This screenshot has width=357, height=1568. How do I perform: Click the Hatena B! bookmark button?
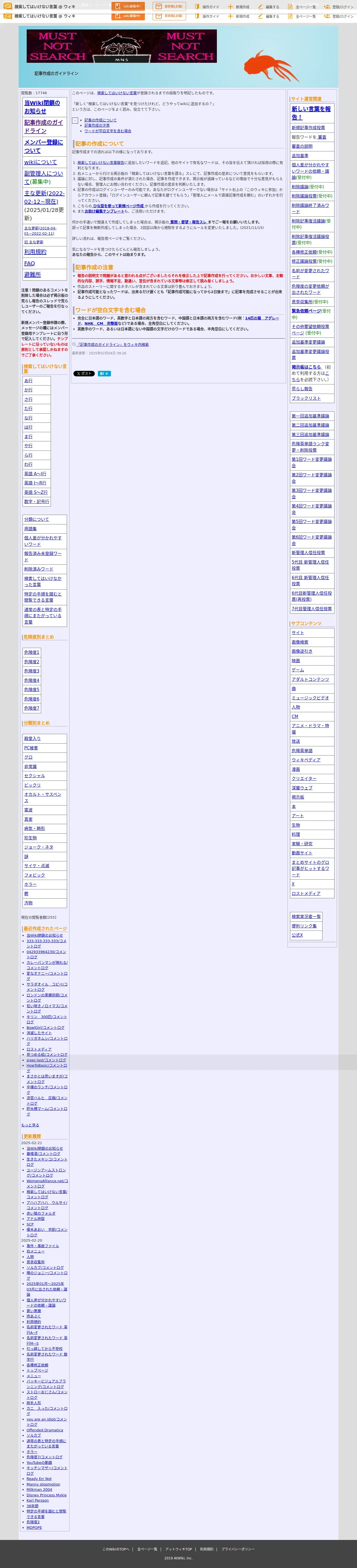click(104, 374)
